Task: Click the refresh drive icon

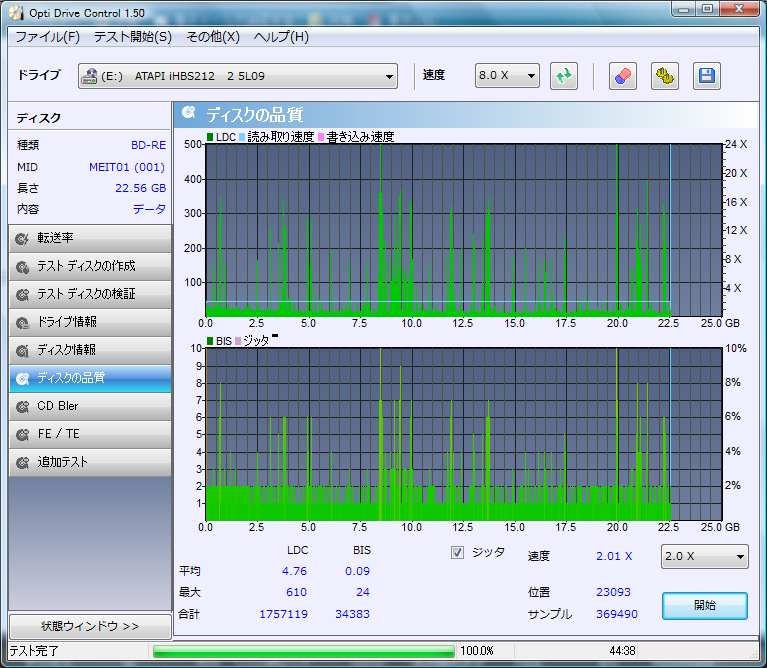Action: (x=565, y=76)
